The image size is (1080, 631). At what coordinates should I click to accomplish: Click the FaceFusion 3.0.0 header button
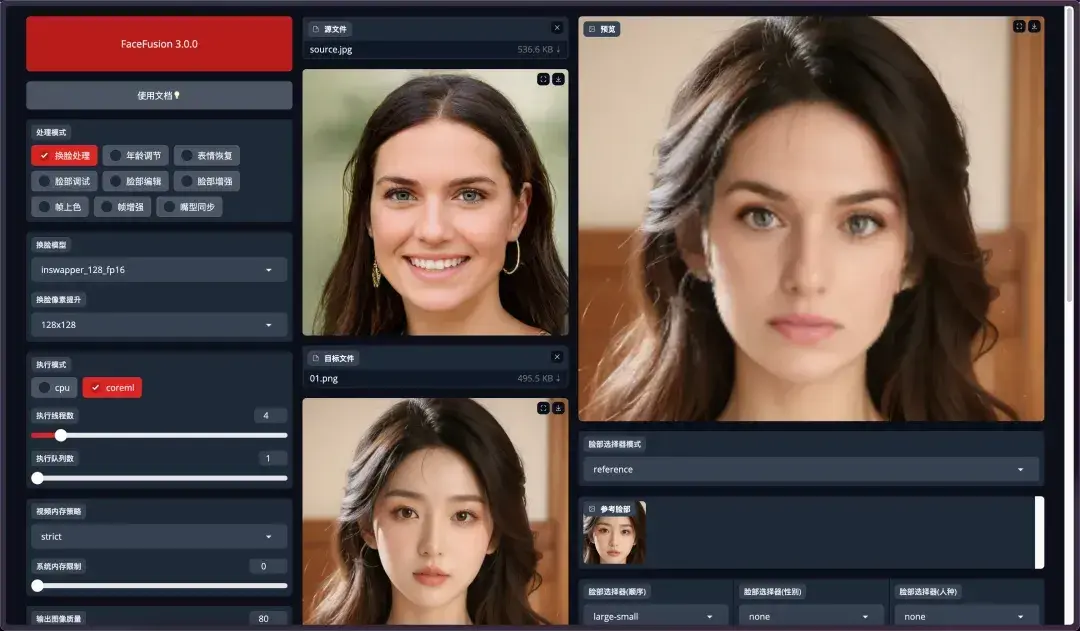click(x=158, y=44)
